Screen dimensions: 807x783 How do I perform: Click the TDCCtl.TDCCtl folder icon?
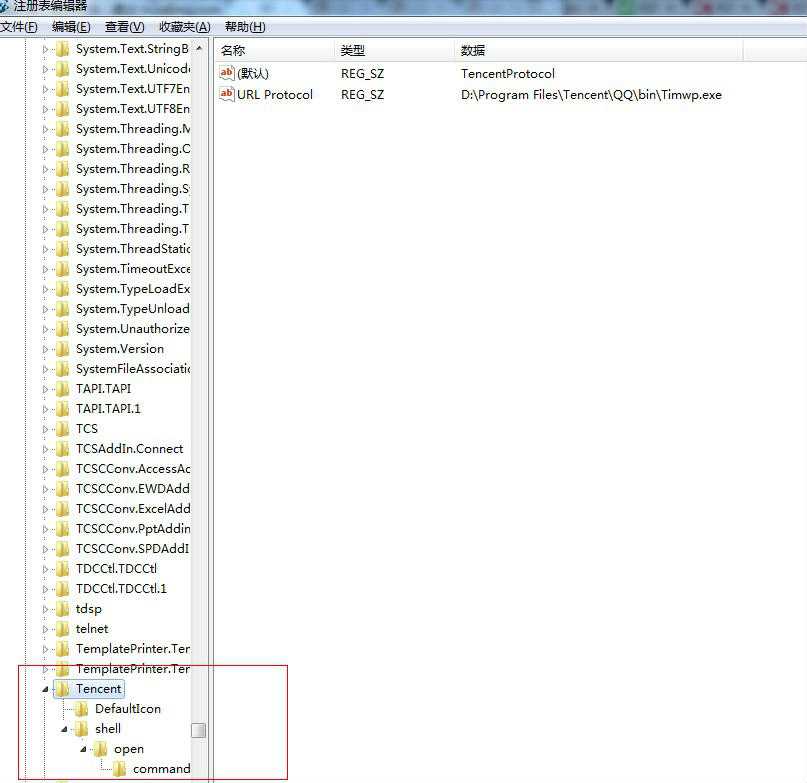coord(62,569)
